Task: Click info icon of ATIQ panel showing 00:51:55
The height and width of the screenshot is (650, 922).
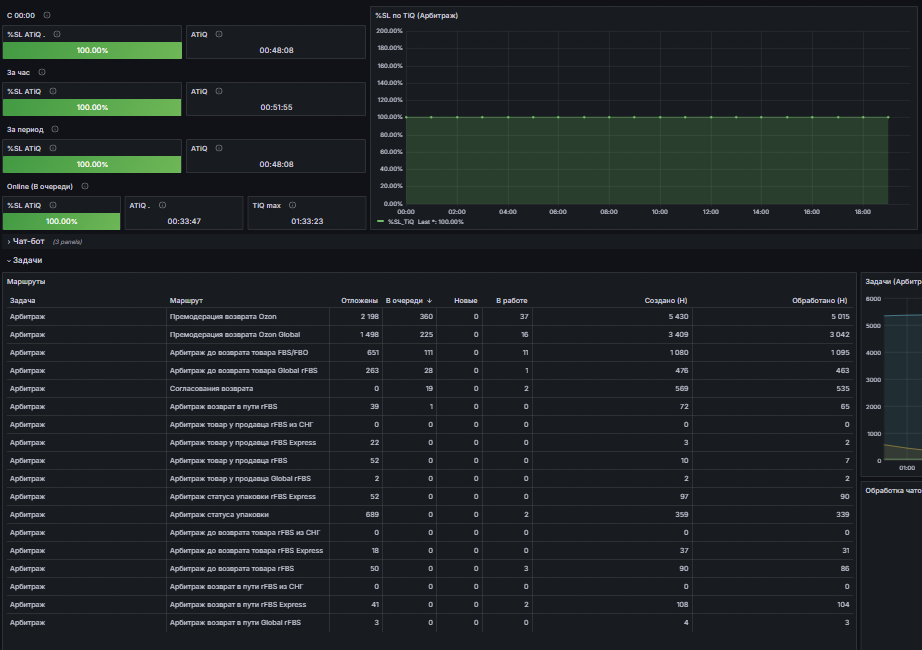Action: (x=219, y=91)
